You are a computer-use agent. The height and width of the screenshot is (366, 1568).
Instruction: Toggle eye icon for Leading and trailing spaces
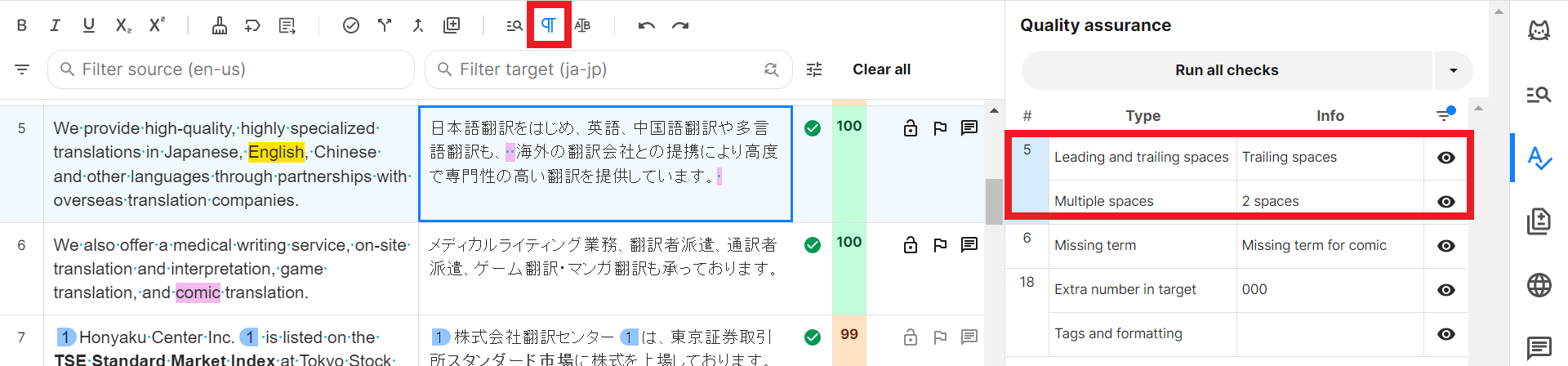(x=1445, y=158)
